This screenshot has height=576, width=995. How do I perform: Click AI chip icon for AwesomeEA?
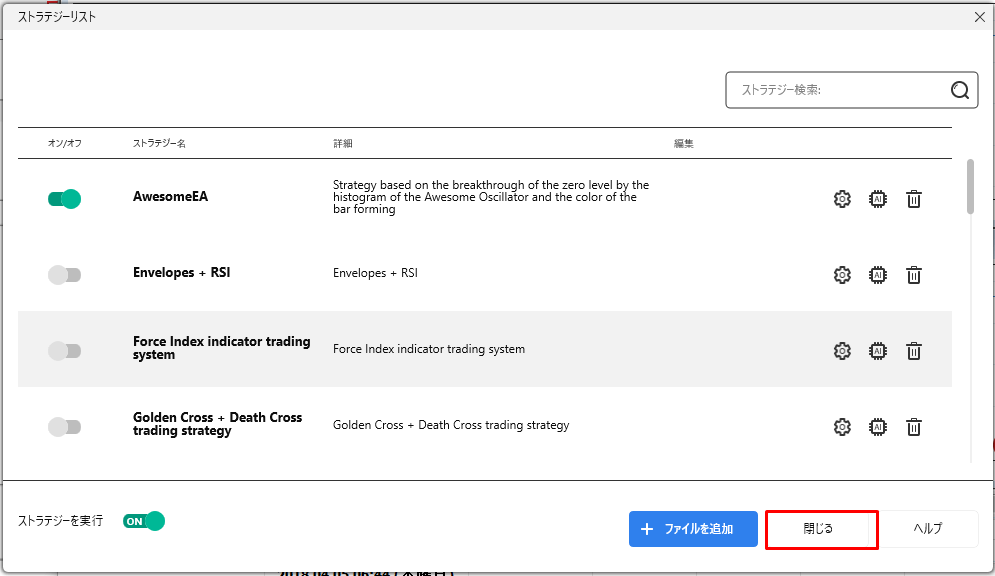click(878, 199)
